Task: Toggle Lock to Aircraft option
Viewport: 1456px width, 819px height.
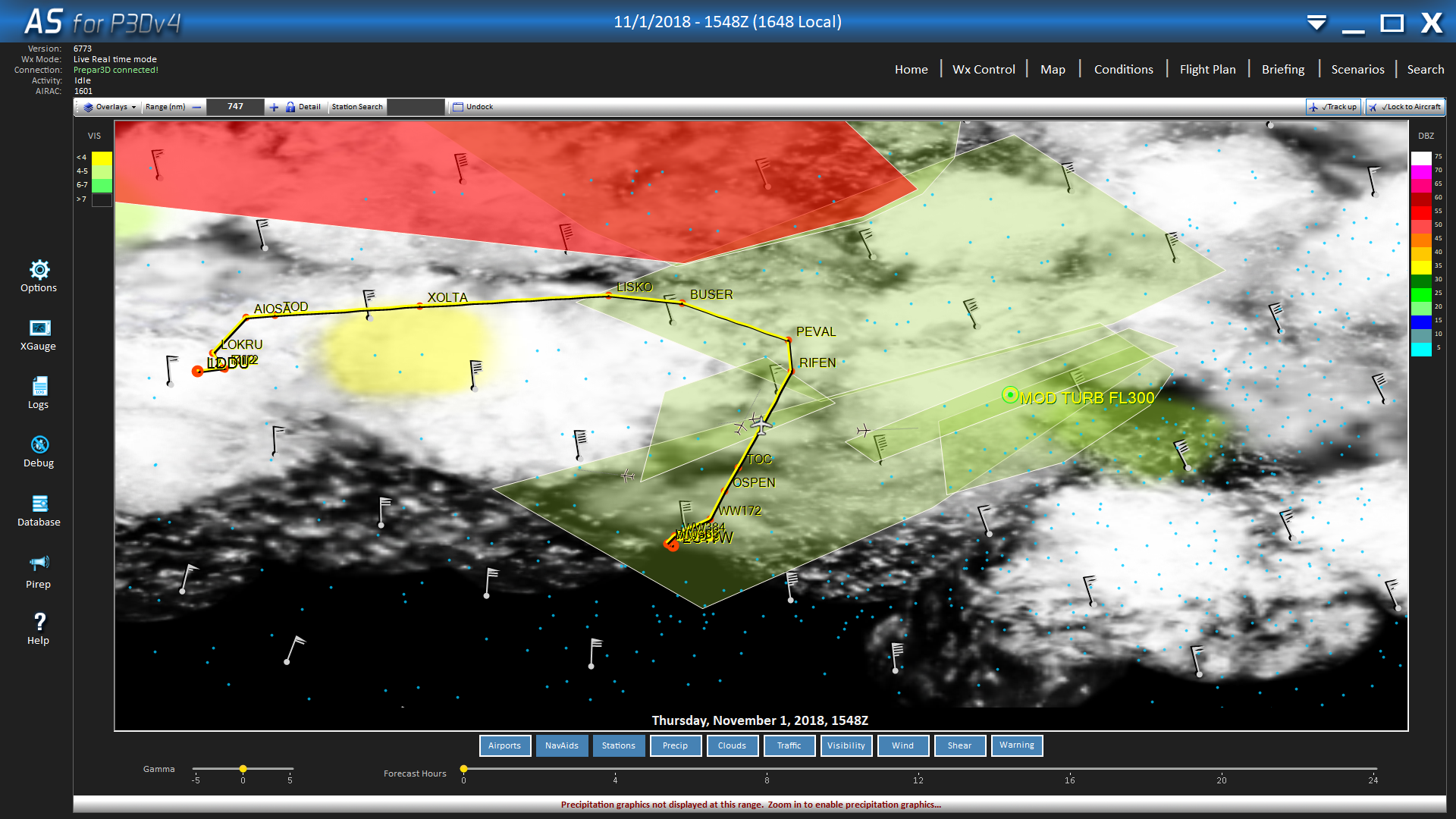Action: tap(1405, 107)
